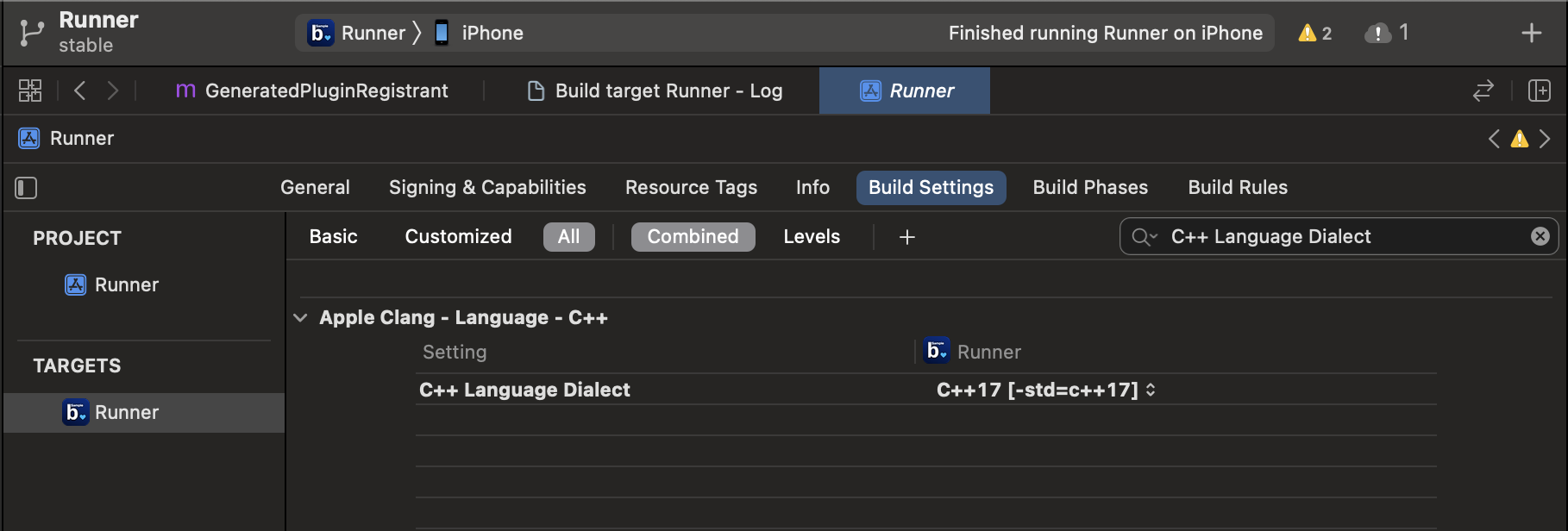Choose the iPhone run destination
1568x531 pixels.
tap(479, 33)
